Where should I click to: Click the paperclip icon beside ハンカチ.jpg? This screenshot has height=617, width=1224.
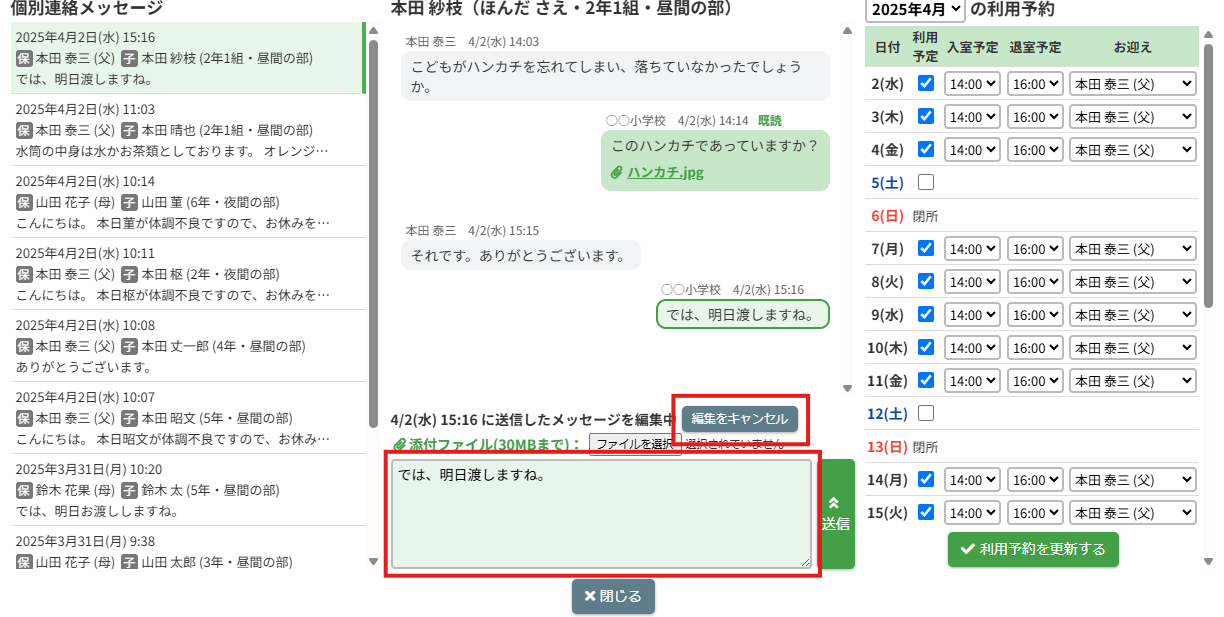pos(617,172)
